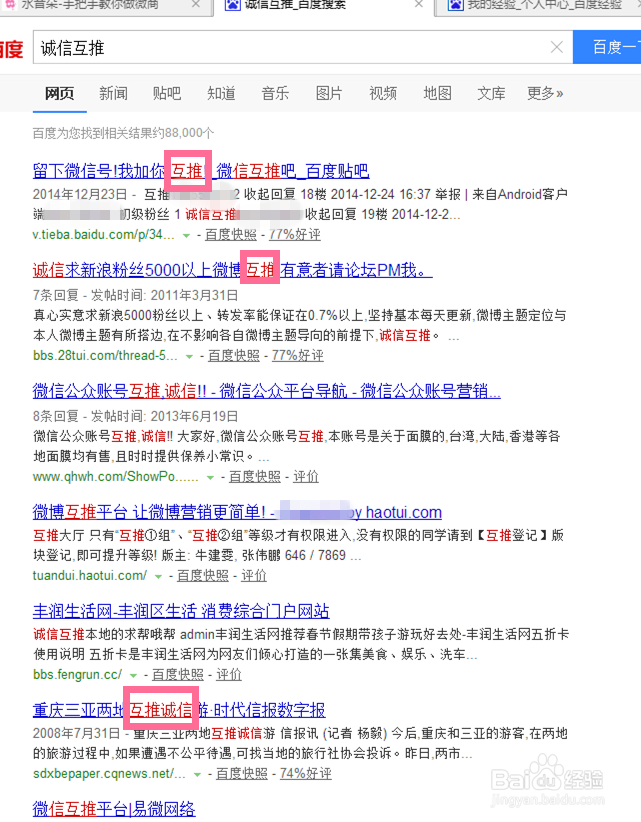641x822 pixels.
Task: Go to the 知道 tab
Action: click(221, 93)
